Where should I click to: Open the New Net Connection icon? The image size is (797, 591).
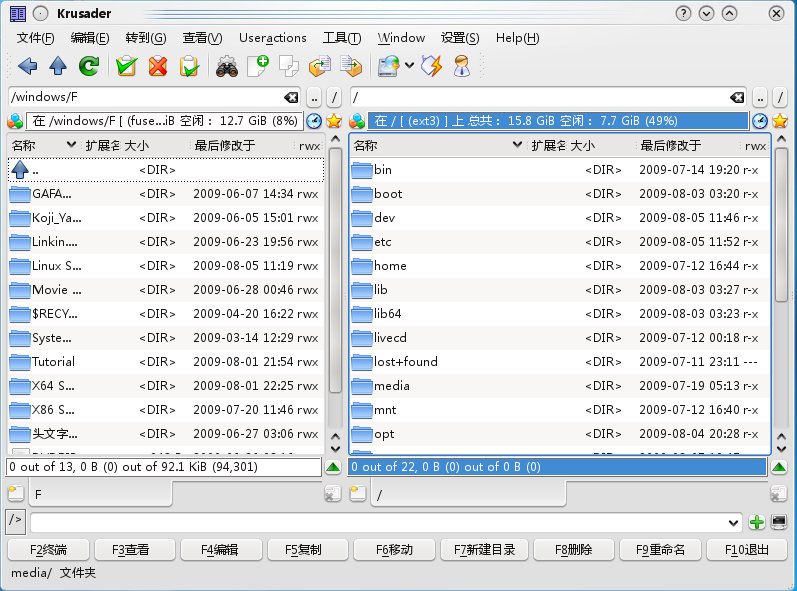tap(389, 66)
